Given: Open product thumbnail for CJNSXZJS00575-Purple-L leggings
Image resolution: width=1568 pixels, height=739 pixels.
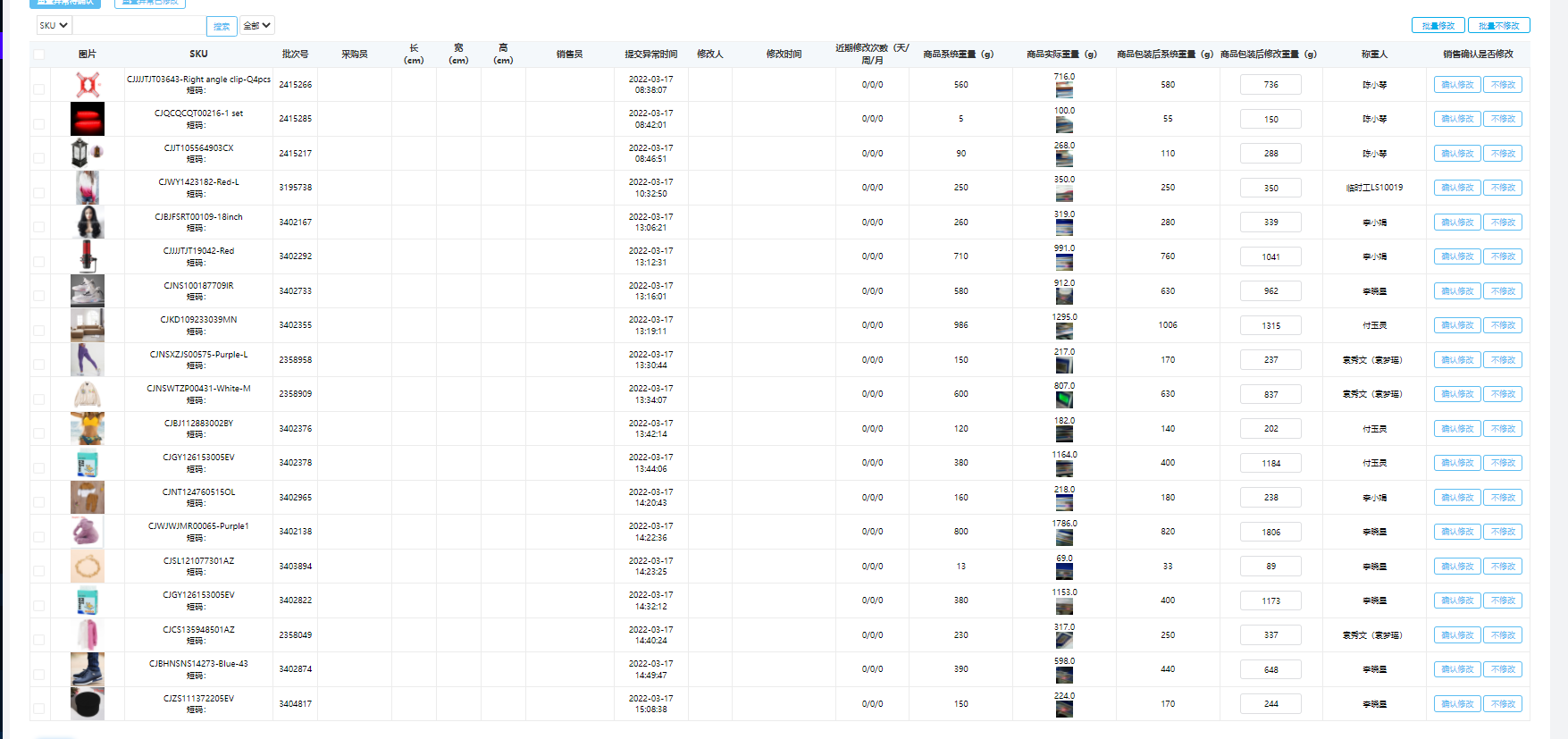Looking at the screenshot, I should click(x=88, y=360).
